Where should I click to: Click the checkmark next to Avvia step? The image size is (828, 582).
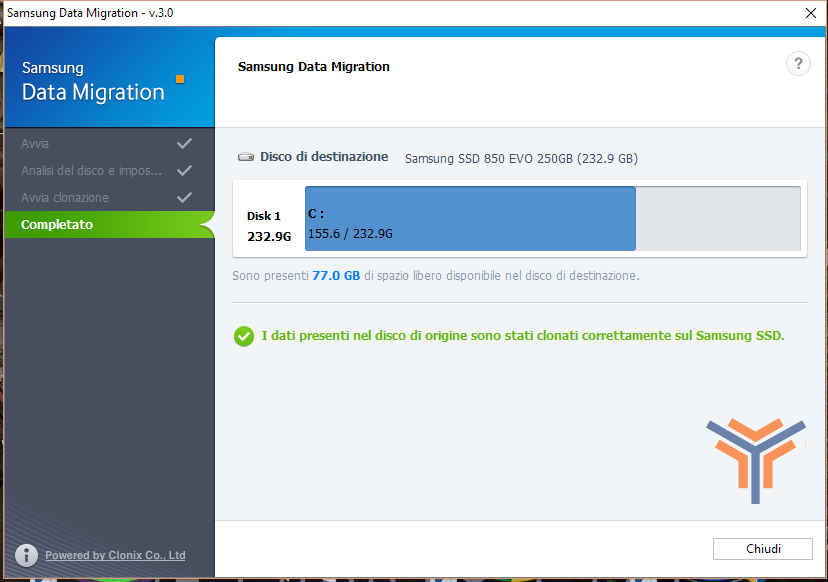(x=184, y=143)
